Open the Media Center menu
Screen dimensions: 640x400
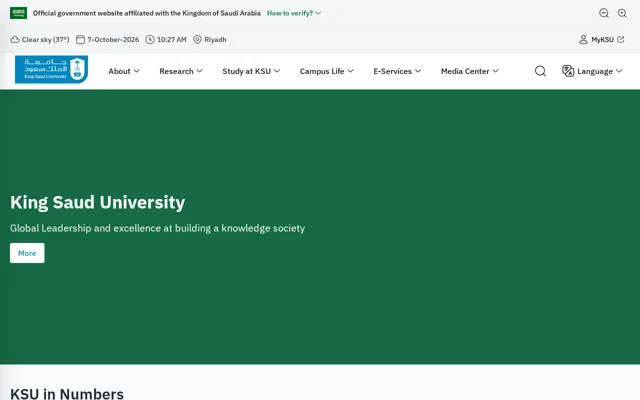tap(470, 71)
